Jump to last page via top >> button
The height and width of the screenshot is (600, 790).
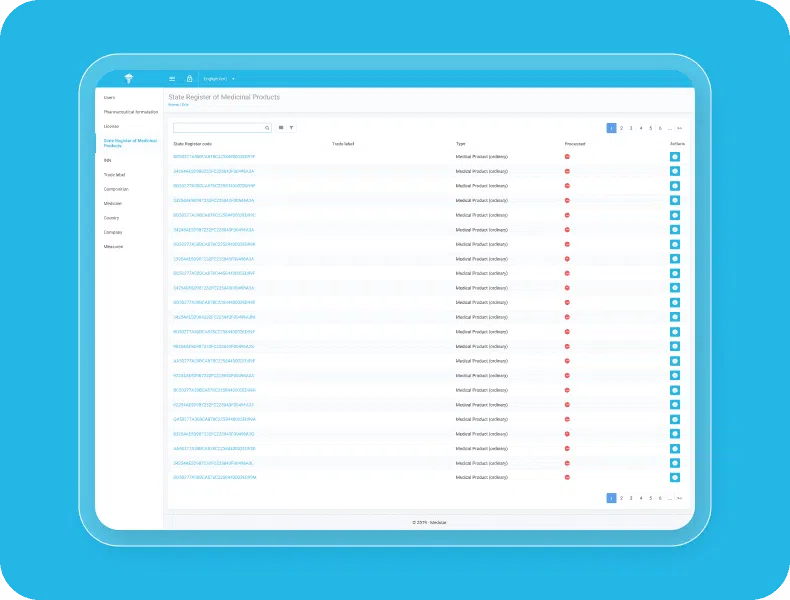coord(680,128)
